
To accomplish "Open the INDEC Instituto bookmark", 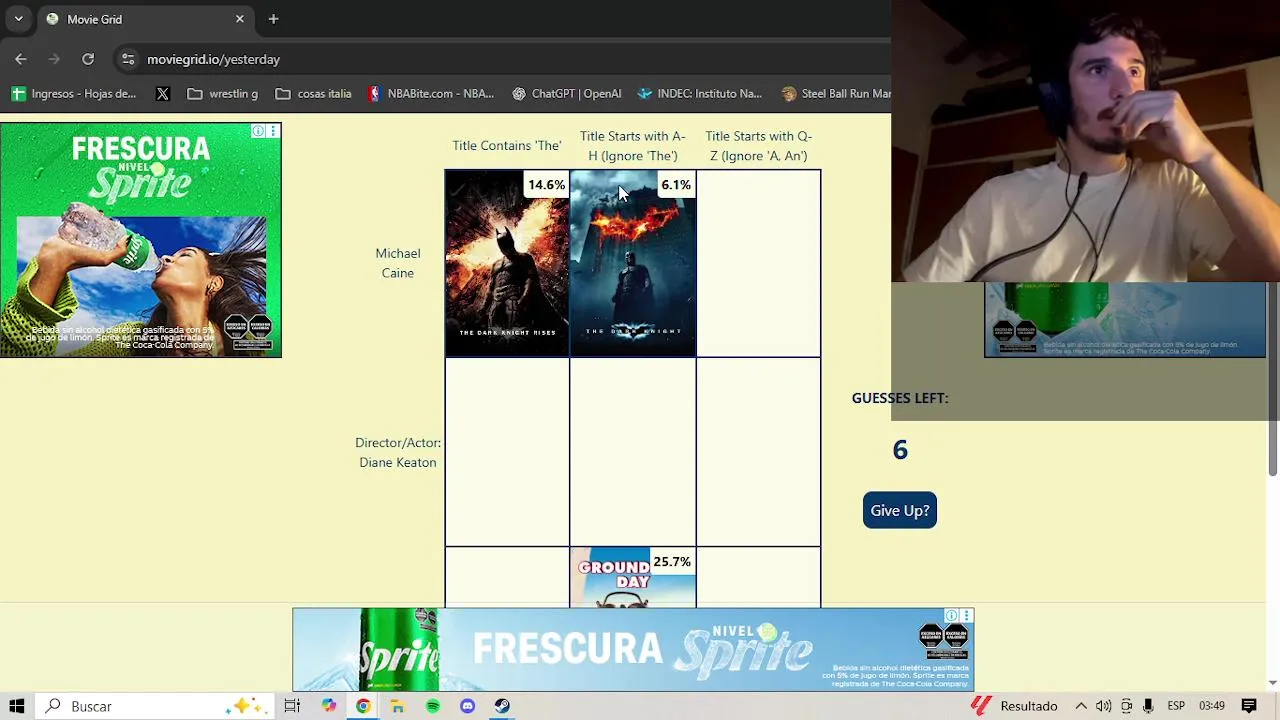I will (x=699, y=93).
